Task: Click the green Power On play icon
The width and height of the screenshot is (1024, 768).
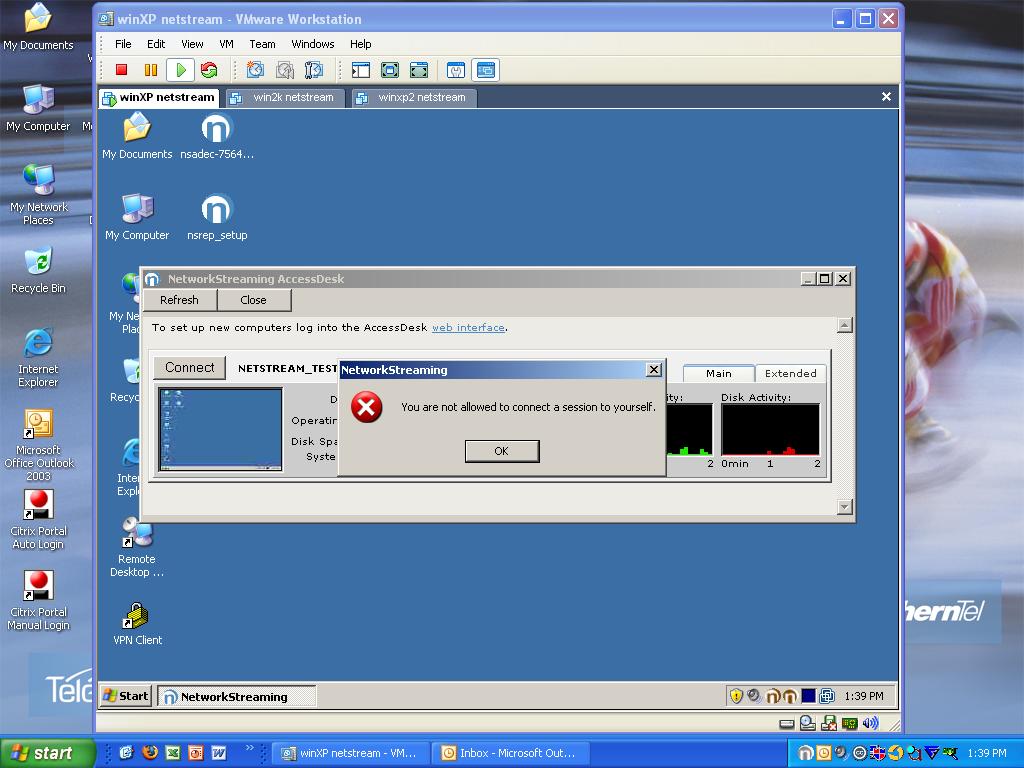Action: [180, 70]
